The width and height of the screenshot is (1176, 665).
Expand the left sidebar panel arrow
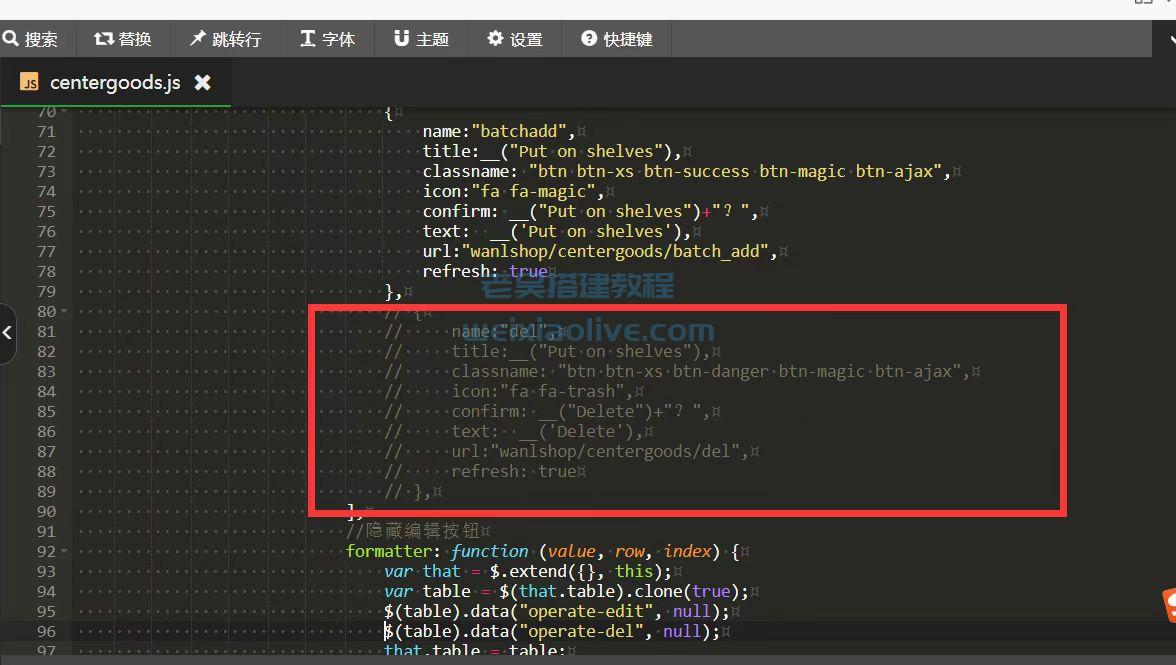coord(7,332)
